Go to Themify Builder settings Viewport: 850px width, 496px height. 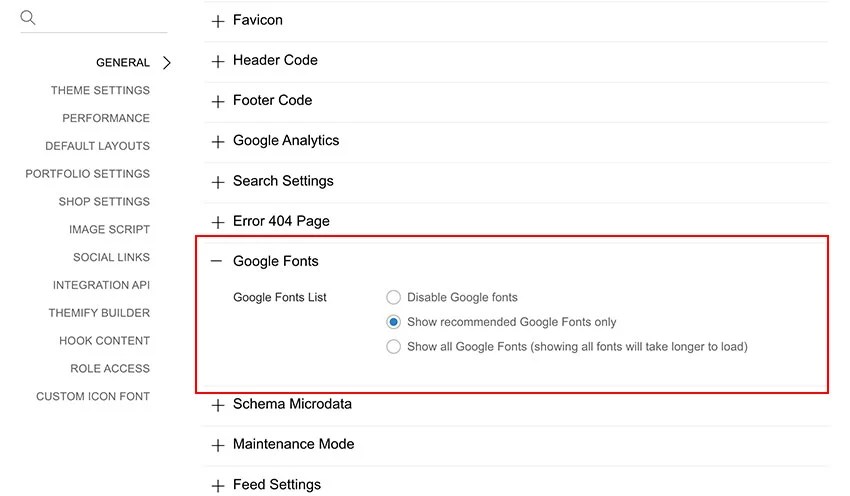99,313
